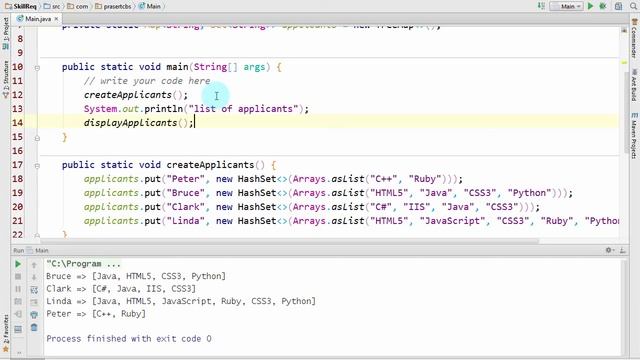640x360 pixels.
Task: Click the args parameter on line 10
Action: (254, 67)
